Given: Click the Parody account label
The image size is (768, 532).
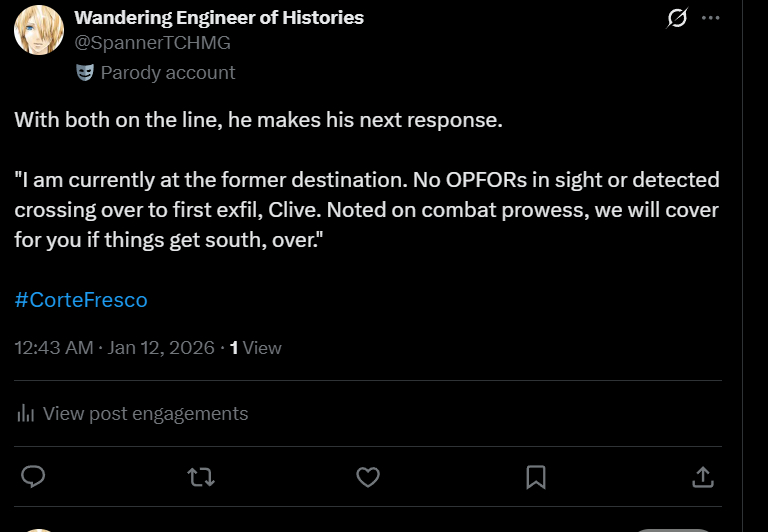Looking at the screenshot, I should [x=167, y=72].
